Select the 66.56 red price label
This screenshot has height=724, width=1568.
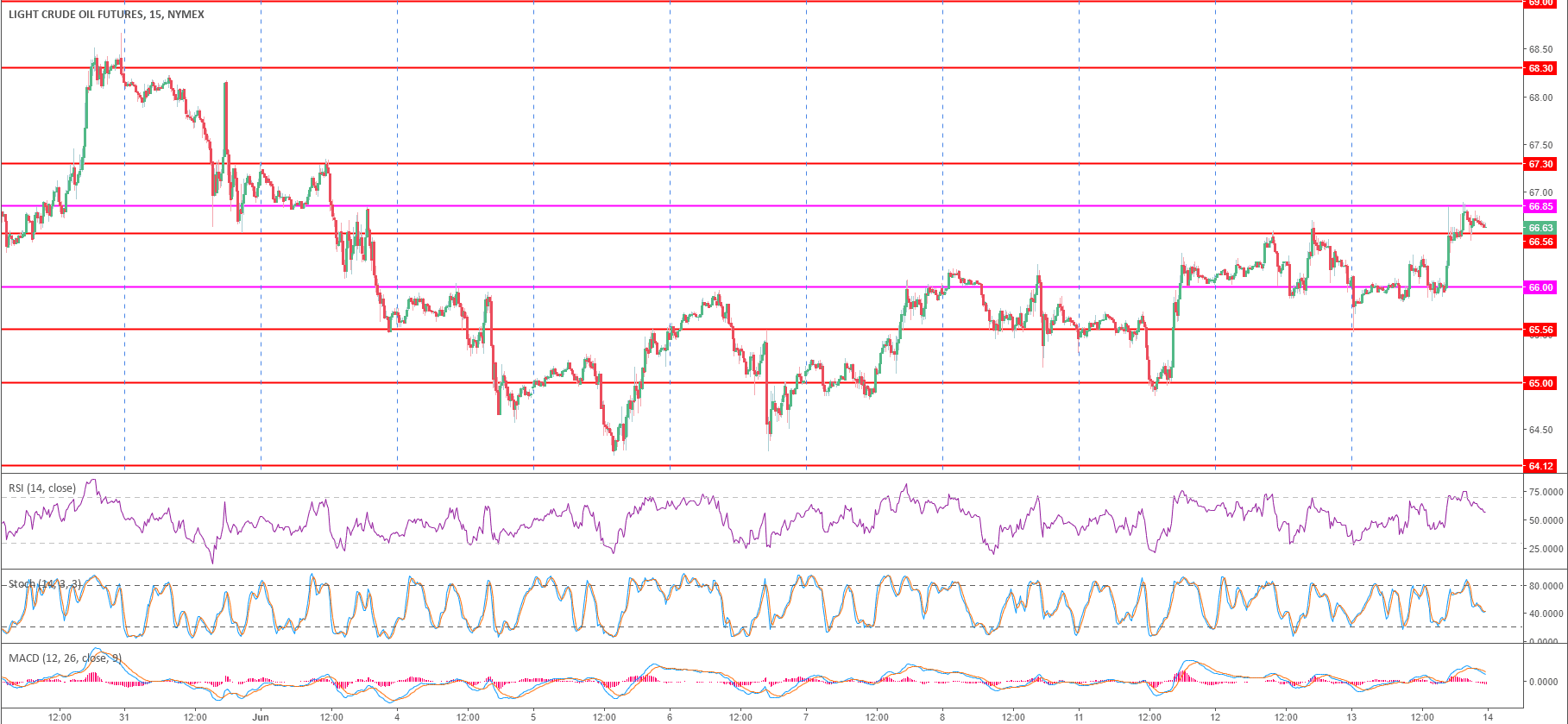pos(1540,242)
